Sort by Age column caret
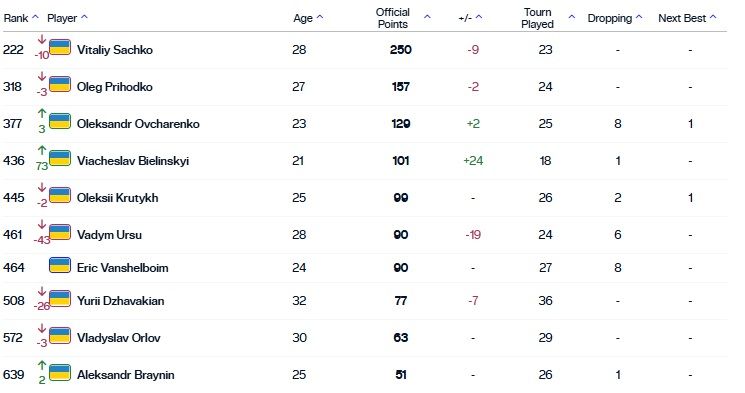This screenshot has height=393, width=745. tap(320, 17)
